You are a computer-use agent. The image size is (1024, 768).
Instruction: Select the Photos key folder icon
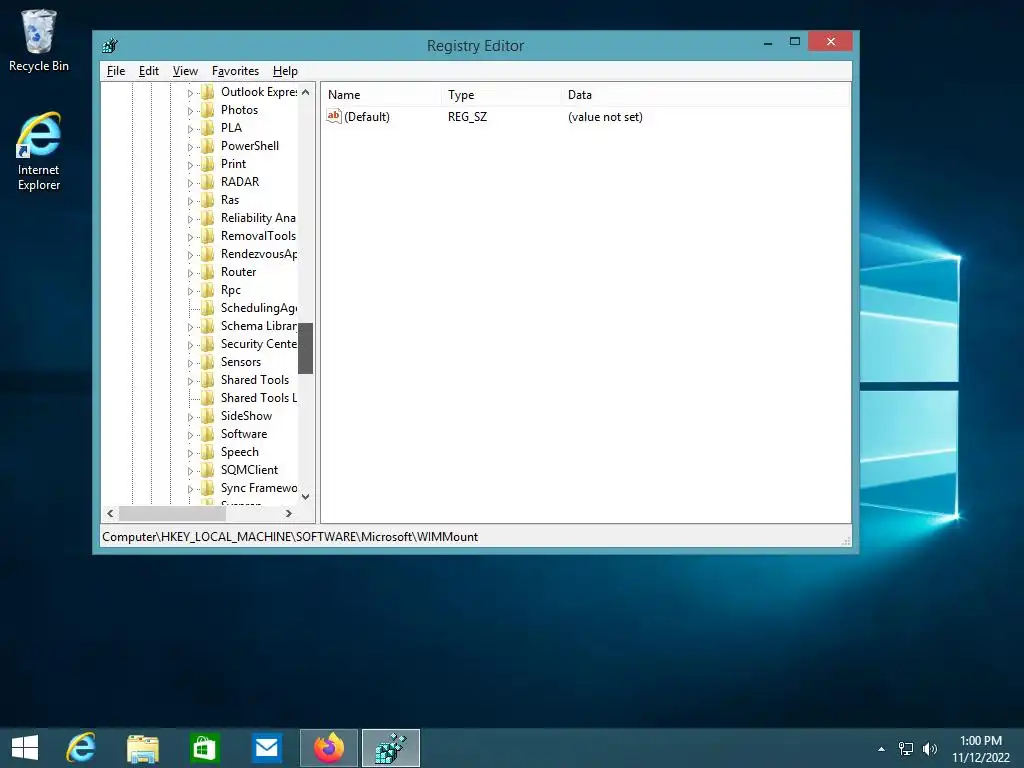[x=208, y=110]
